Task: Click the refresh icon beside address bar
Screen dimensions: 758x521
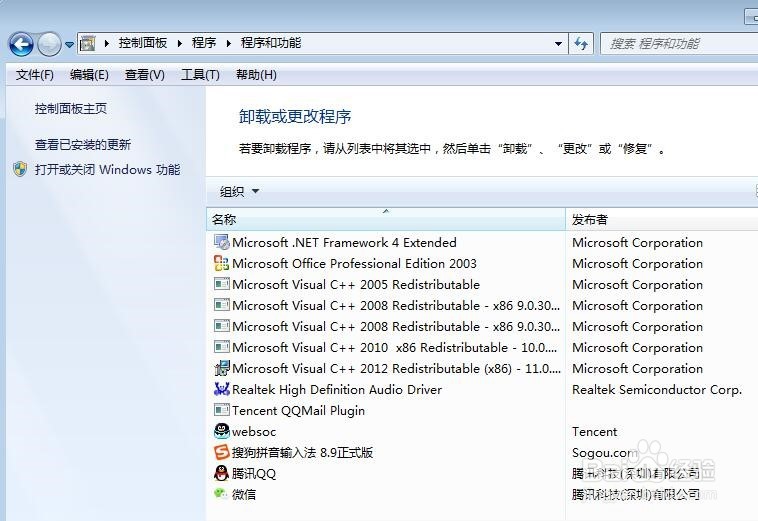Action: pos(581,43)
